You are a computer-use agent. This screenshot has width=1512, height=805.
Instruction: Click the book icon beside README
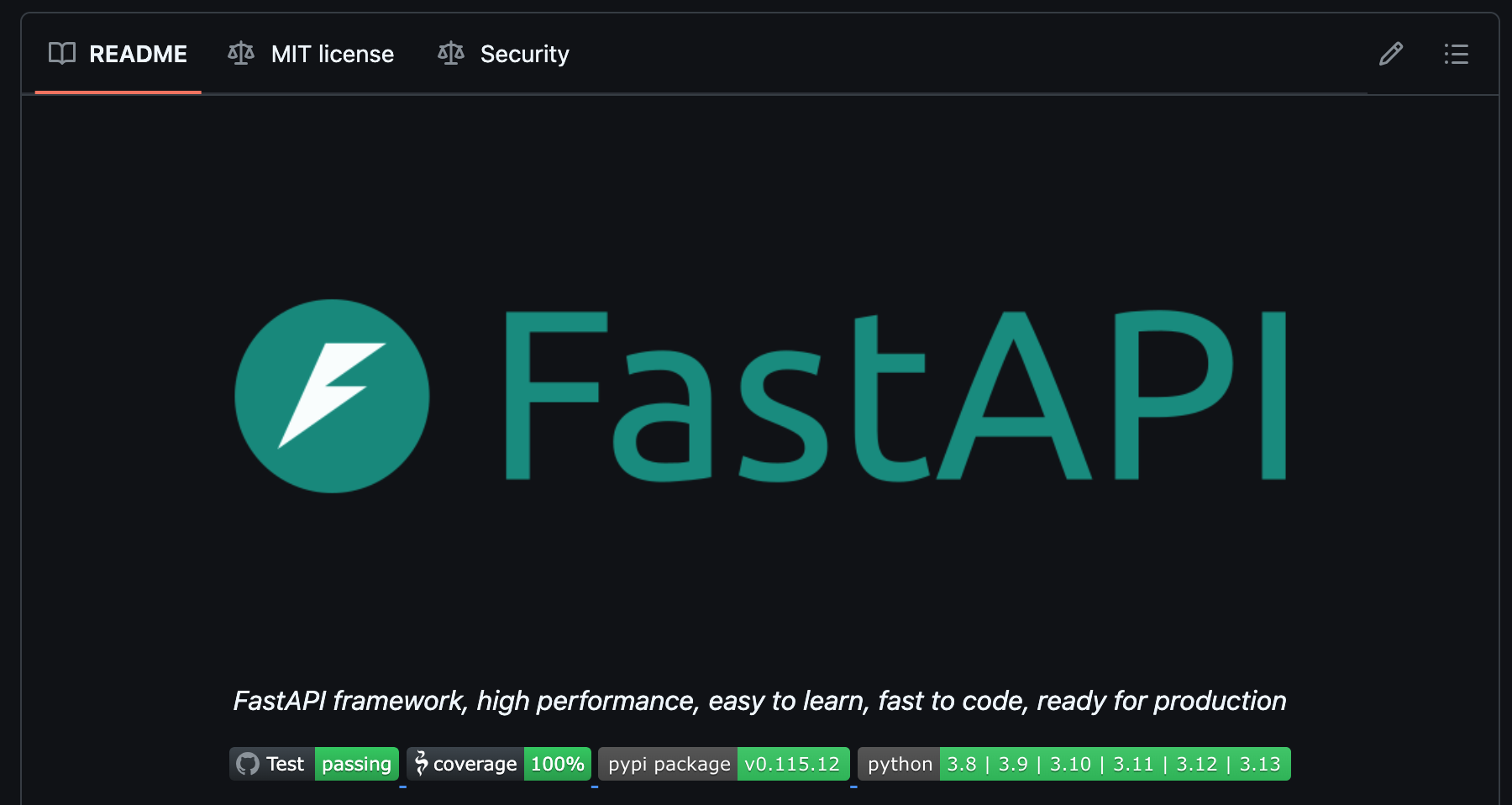(x=62, y=54)
